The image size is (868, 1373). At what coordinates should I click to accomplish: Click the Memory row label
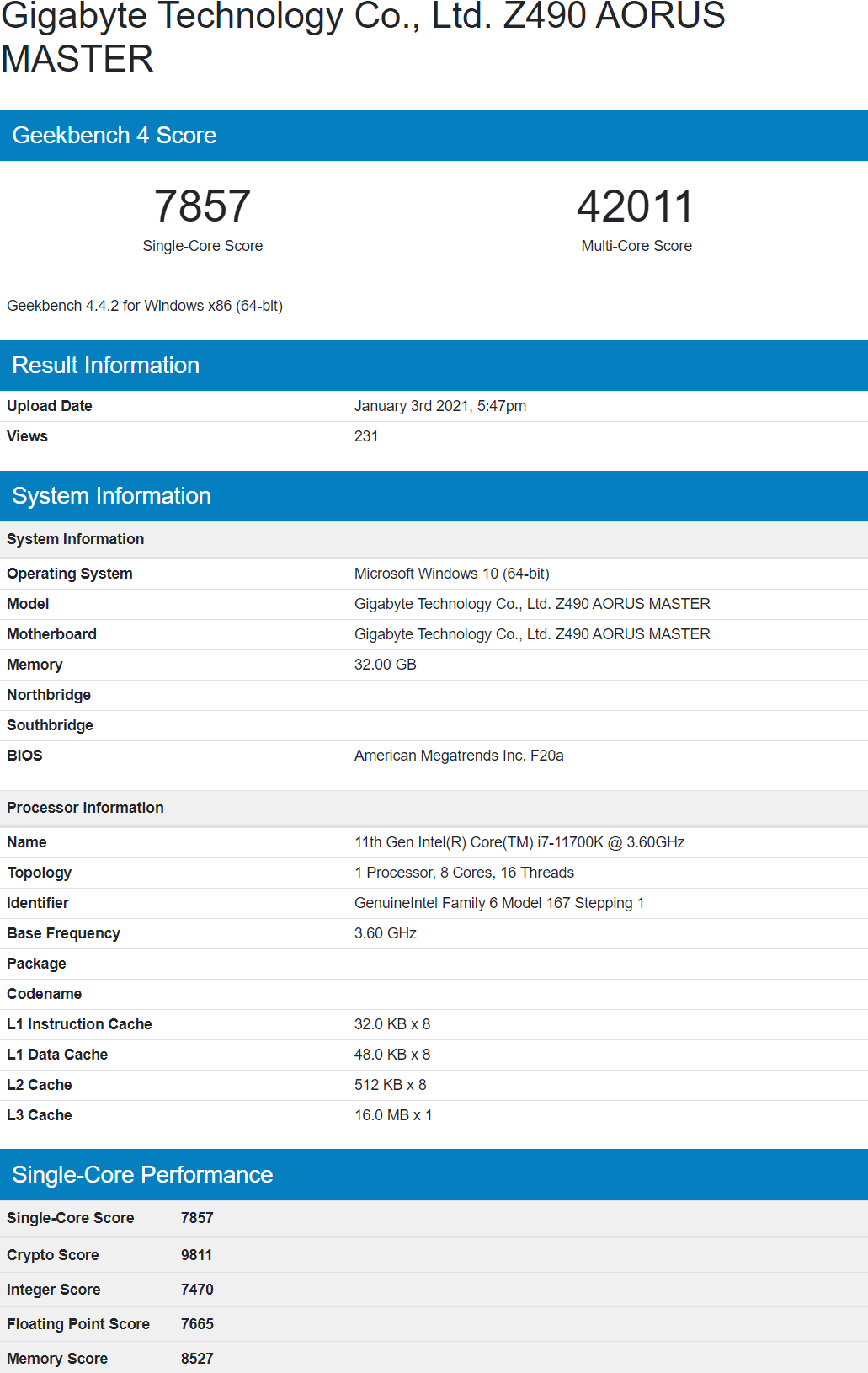[x=35, y=665]
